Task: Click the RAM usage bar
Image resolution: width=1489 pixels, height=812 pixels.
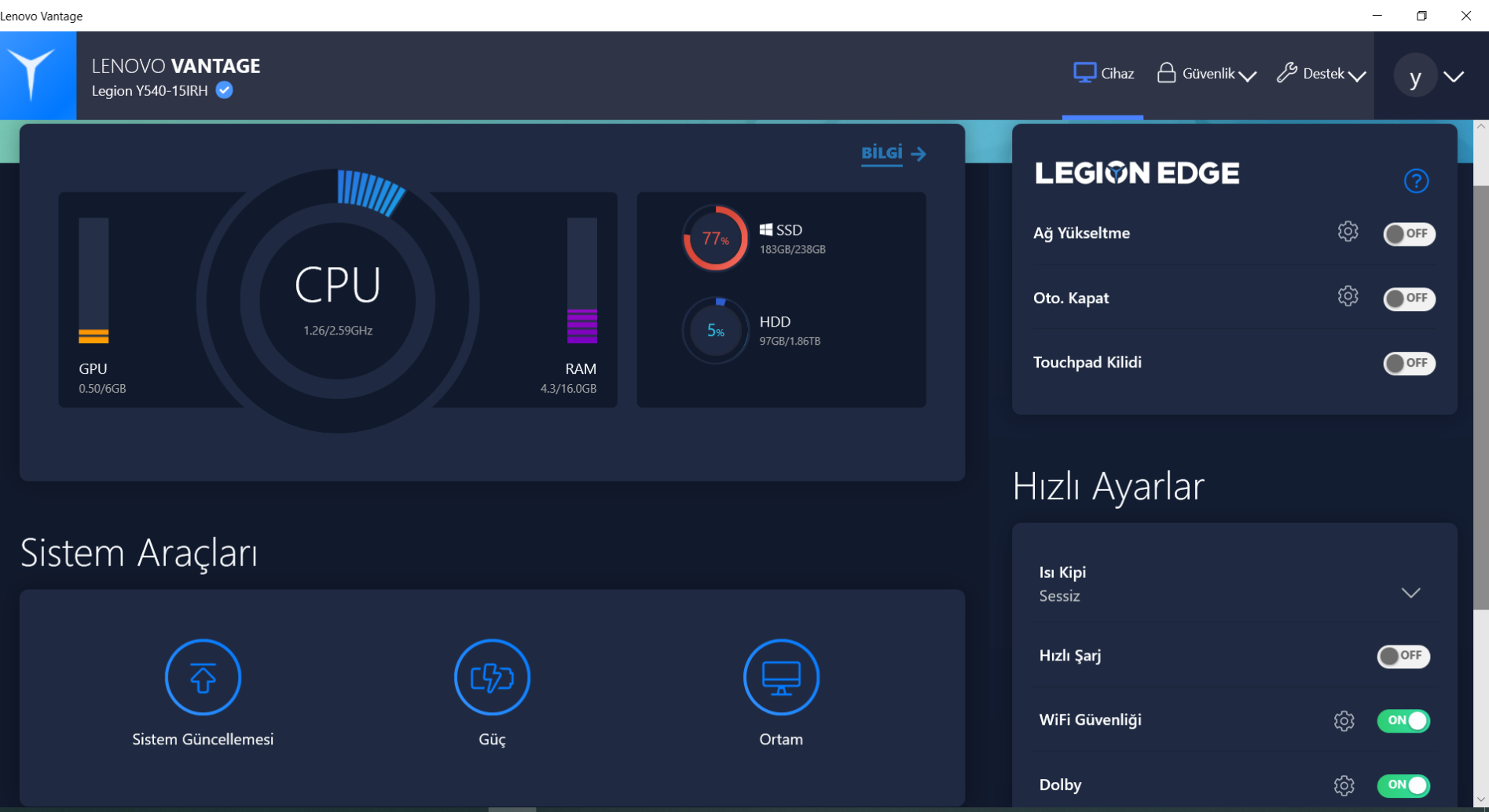Action: [582, 281]
